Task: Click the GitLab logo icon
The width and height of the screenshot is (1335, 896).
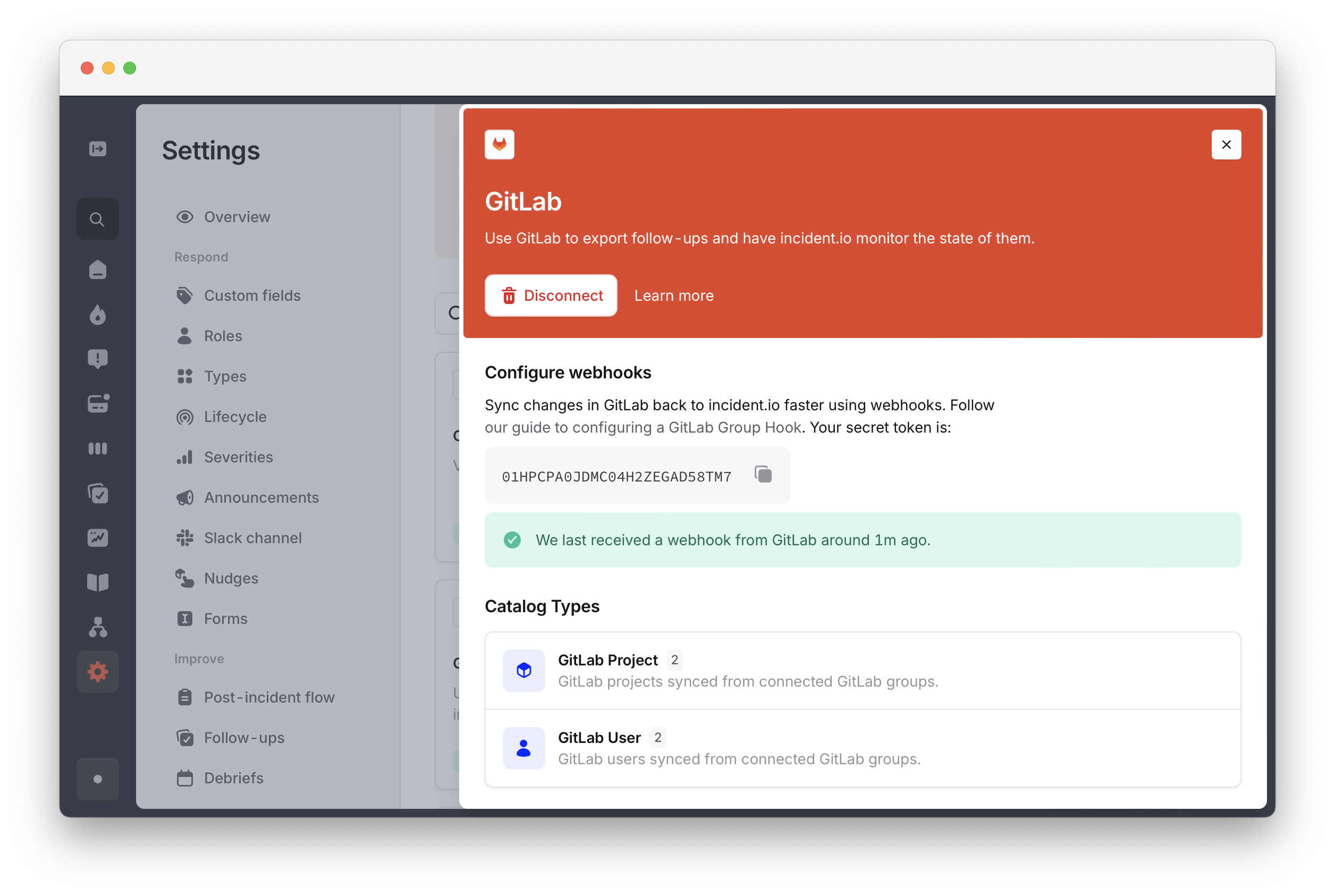Action: [x=499, y=145]
